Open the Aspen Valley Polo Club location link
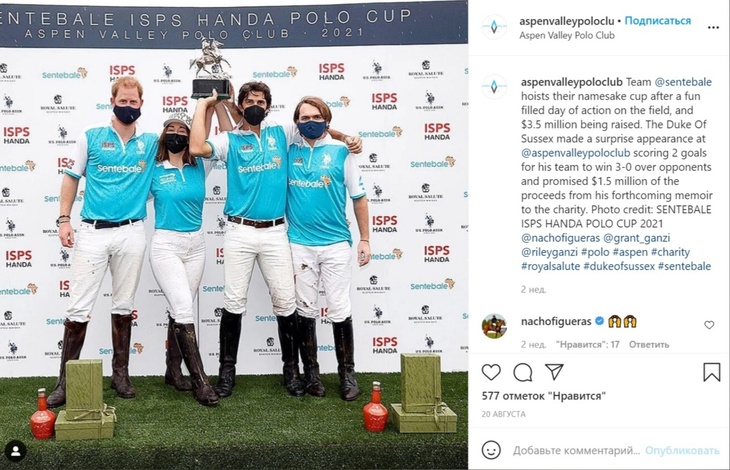Viewport: 730px width, 470px height. [567, 35]
